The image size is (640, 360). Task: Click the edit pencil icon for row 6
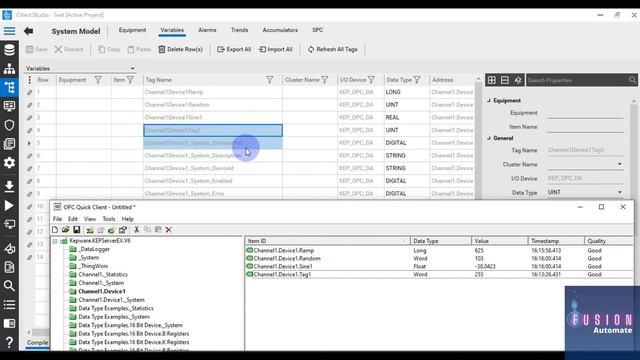29,156
